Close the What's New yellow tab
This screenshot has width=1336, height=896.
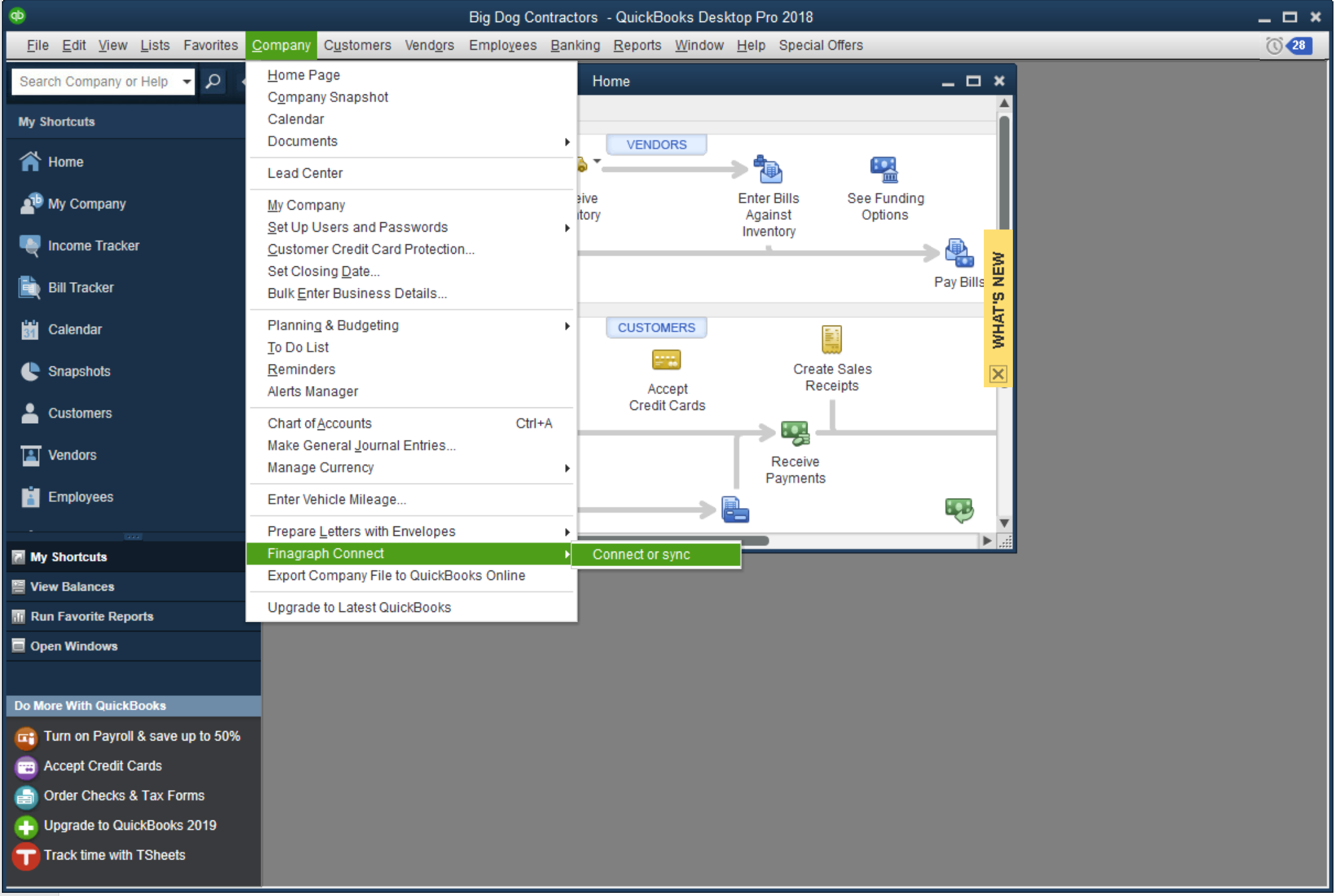[x=998, y=374]
